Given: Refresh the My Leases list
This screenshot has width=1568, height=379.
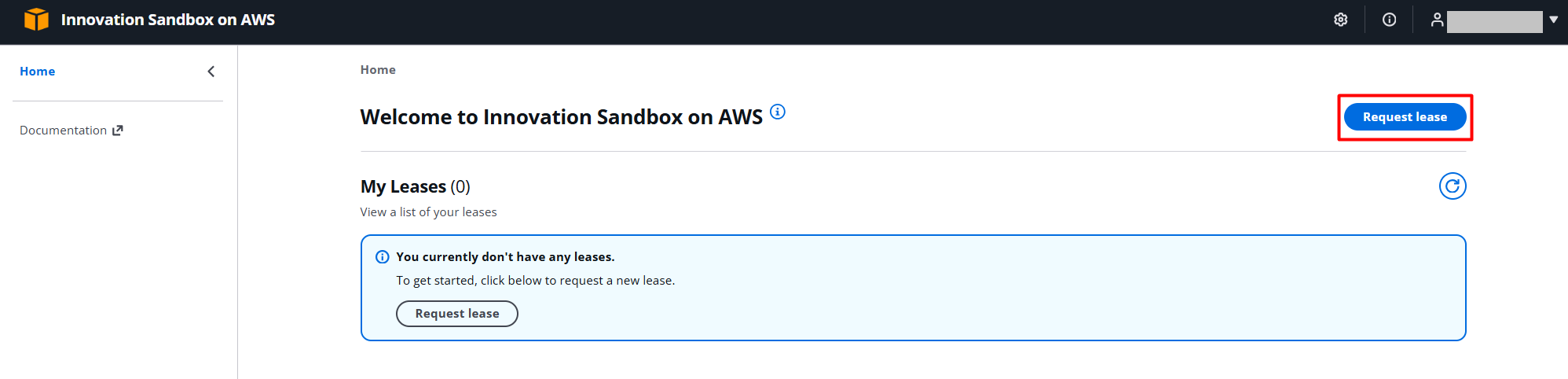Looking at the screenshot, I should point(1453,186).
